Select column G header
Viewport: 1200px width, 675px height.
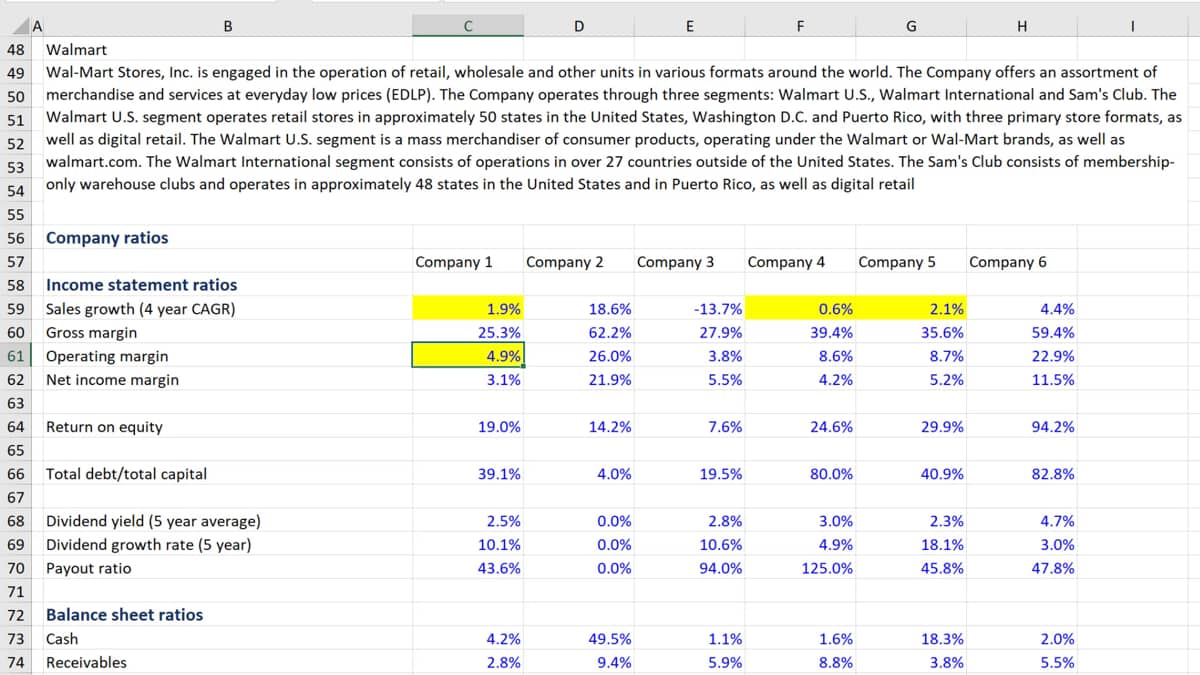coord(911,28)
